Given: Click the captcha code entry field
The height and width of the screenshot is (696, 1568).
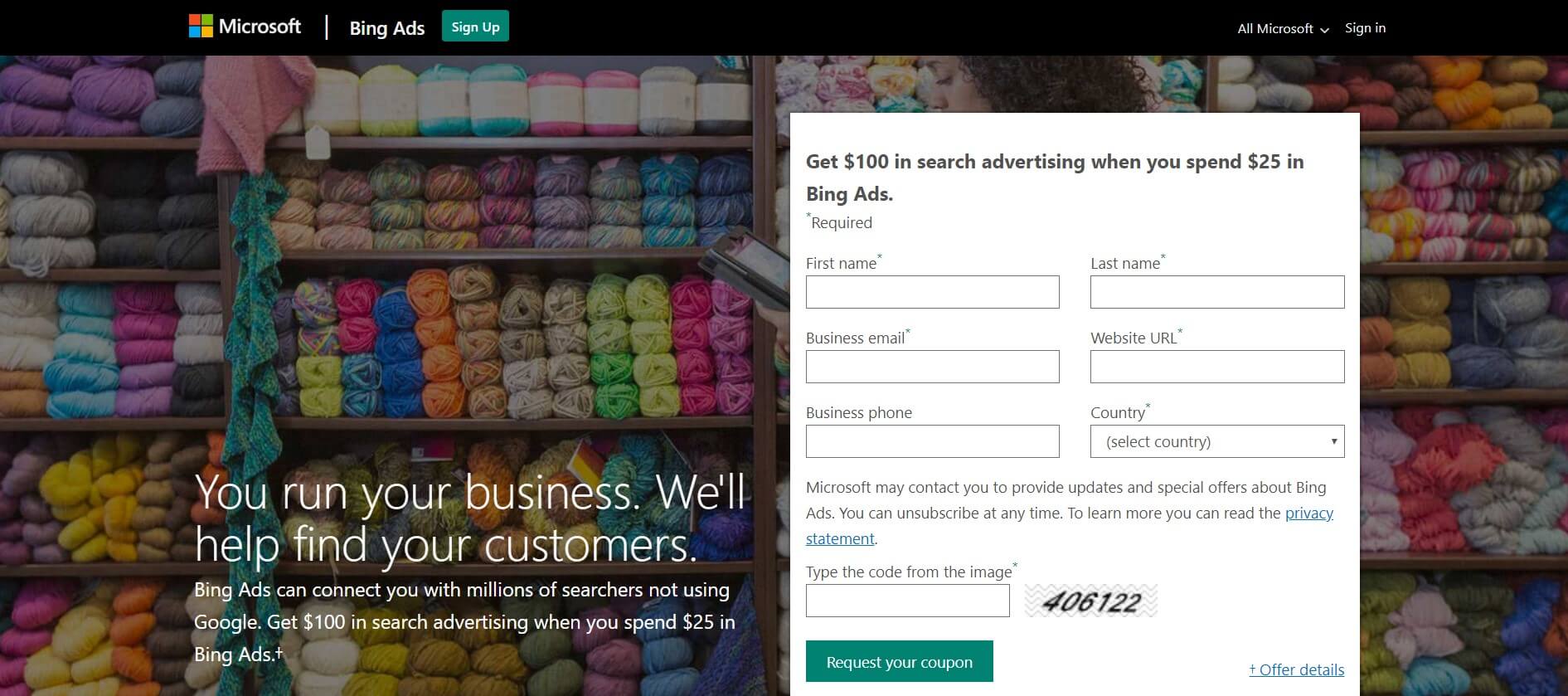Looking at the screenshot, I should coord(907,601).
